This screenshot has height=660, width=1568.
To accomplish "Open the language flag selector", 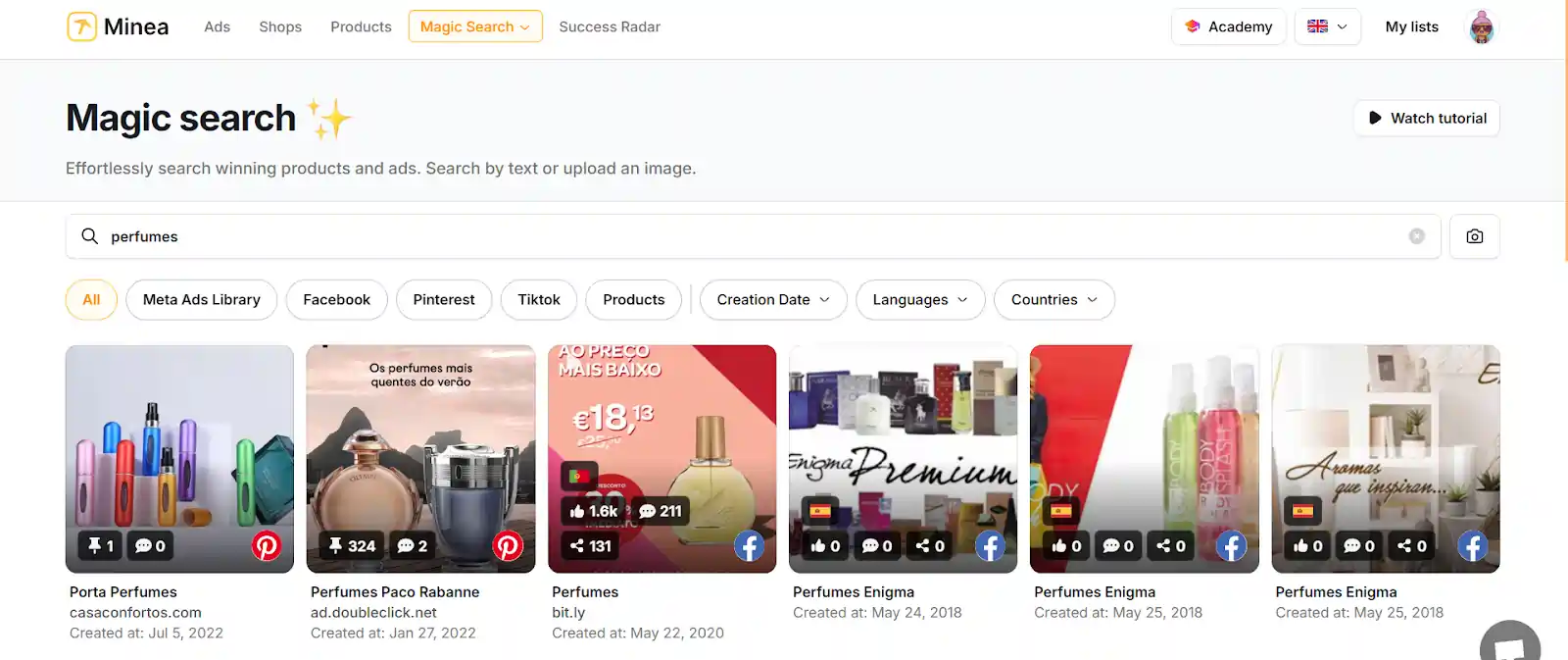I will coord(1327,26).
